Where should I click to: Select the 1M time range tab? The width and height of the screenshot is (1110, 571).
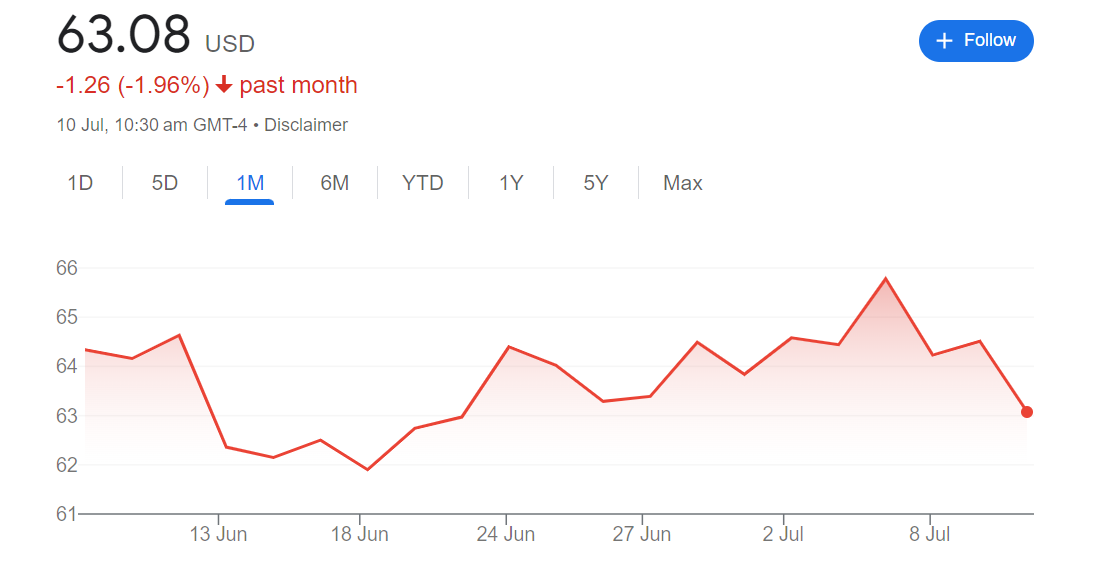click(250, 183)
